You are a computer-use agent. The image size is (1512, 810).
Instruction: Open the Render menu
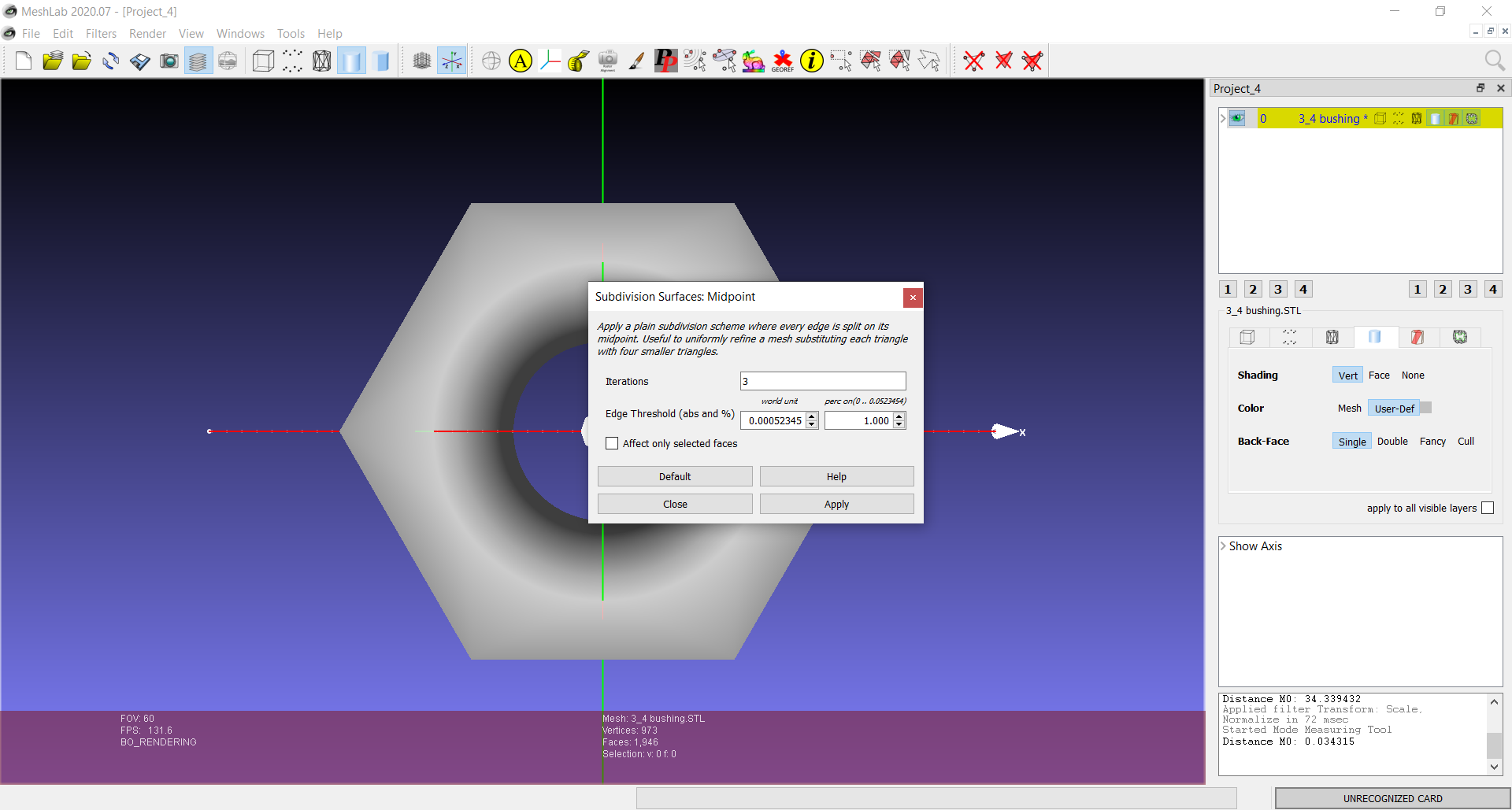147,34
